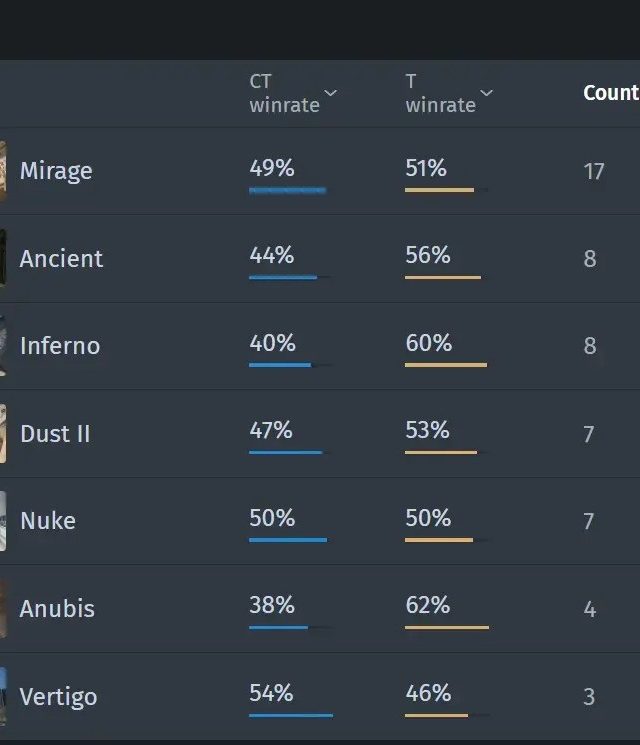Click Nuke's 50% CT winrate value

[x=272, y=518]
